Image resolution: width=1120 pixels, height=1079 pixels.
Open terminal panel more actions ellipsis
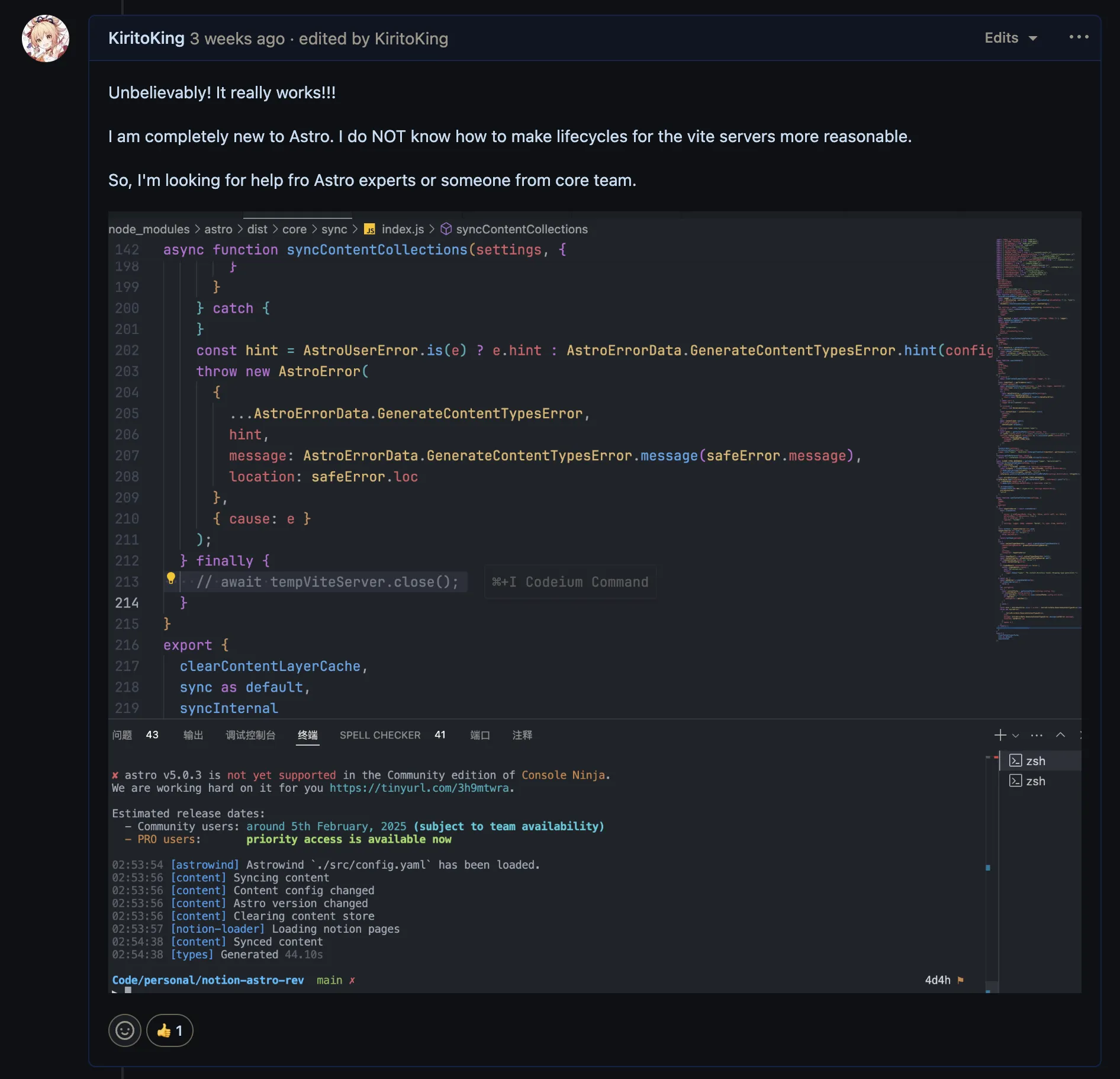[x=1037, y=735]
